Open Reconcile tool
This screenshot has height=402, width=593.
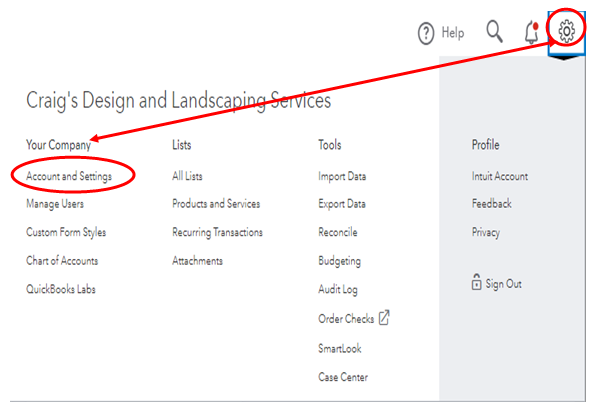click(338, 232)
